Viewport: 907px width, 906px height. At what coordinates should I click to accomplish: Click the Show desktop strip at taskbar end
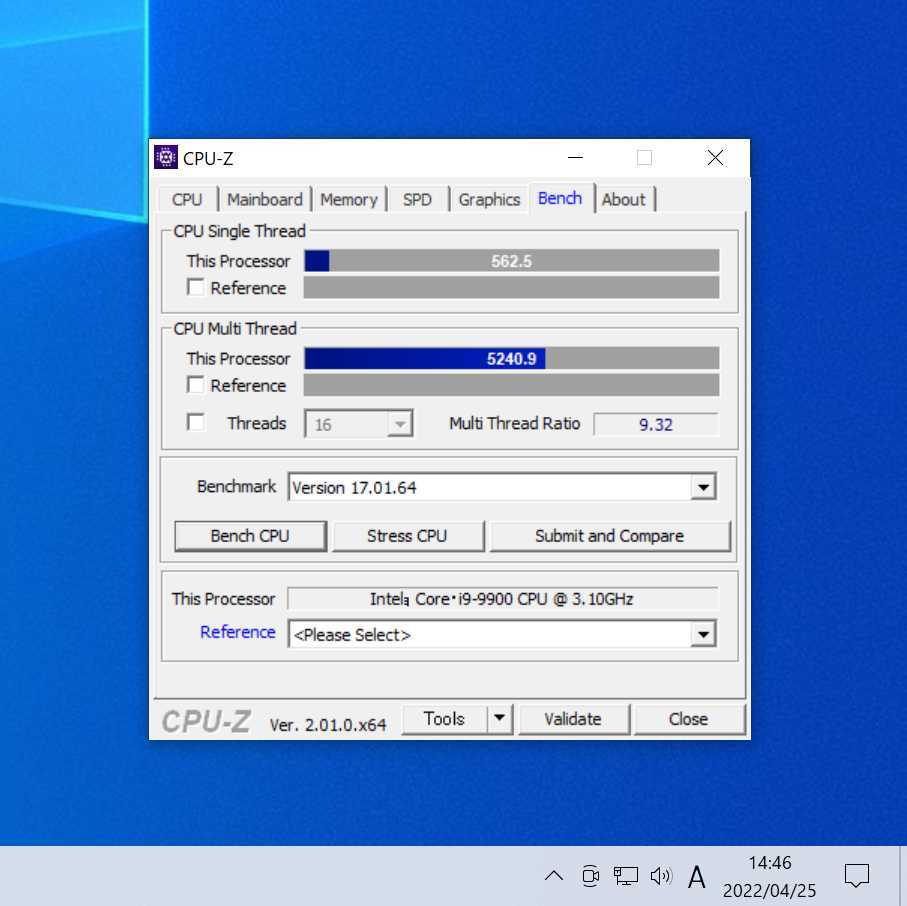(x=903, y=876)
